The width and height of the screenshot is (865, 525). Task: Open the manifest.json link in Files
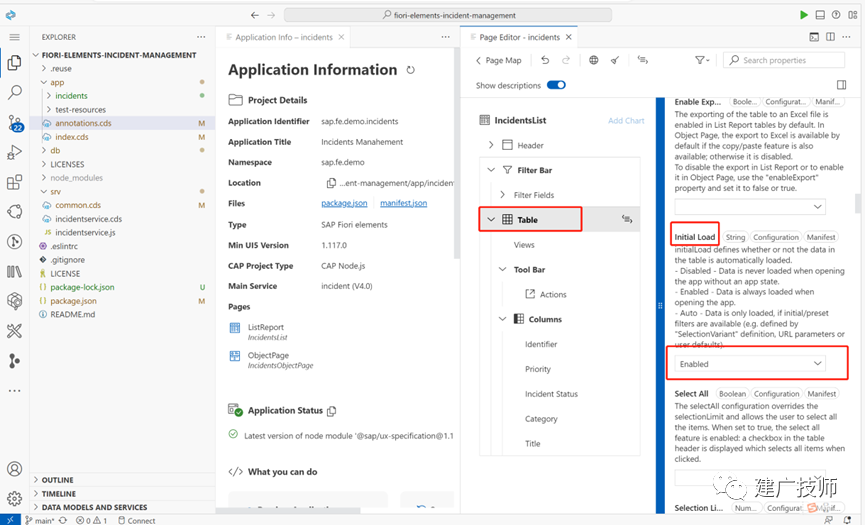[403, 203]
